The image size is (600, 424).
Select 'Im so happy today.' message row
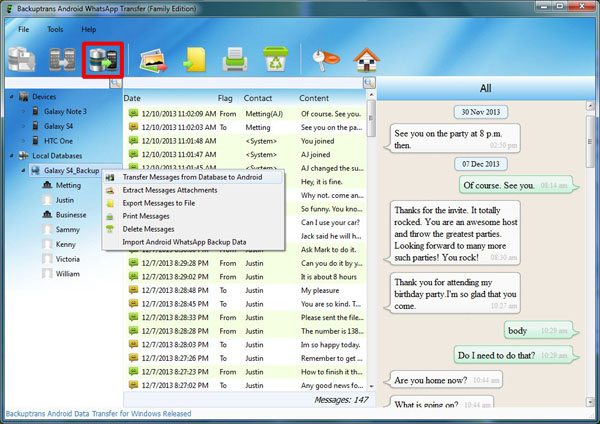tap(246, 344)
